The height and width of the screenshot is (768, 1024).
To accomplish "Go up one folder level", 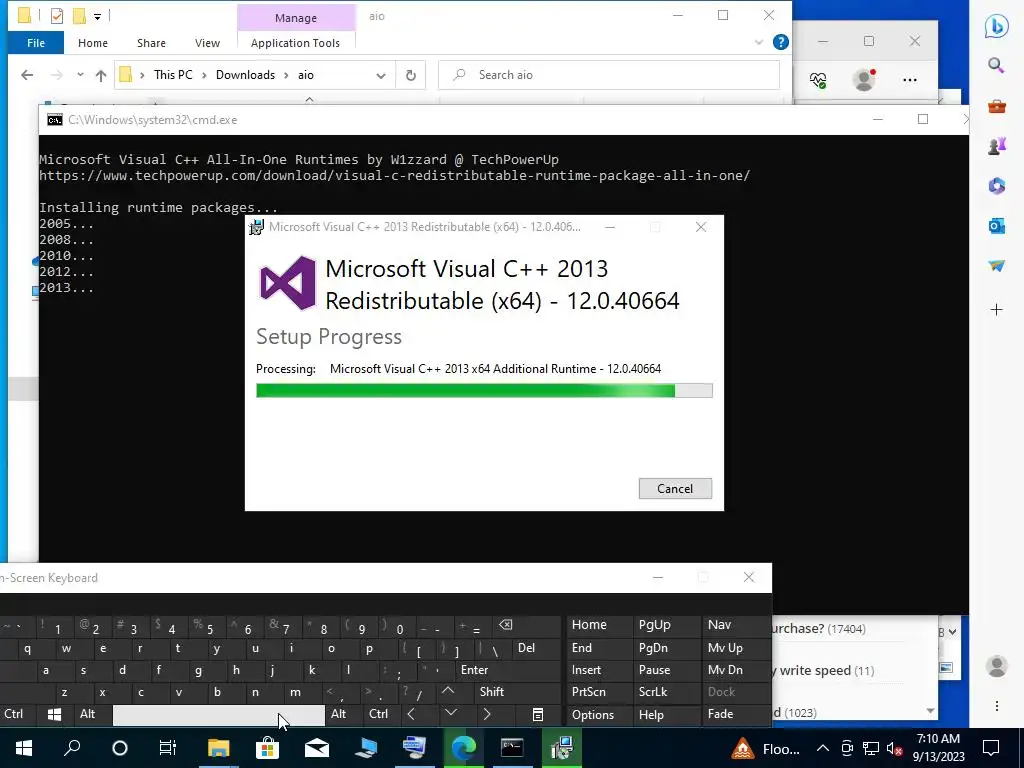I will tap(101, 75).
